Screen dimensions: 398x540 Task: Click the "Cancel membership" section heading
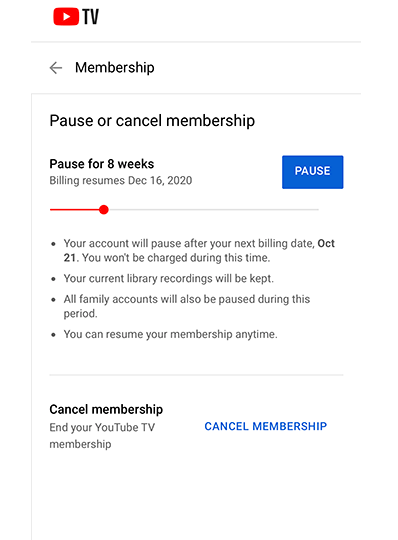tap(106, 409)
